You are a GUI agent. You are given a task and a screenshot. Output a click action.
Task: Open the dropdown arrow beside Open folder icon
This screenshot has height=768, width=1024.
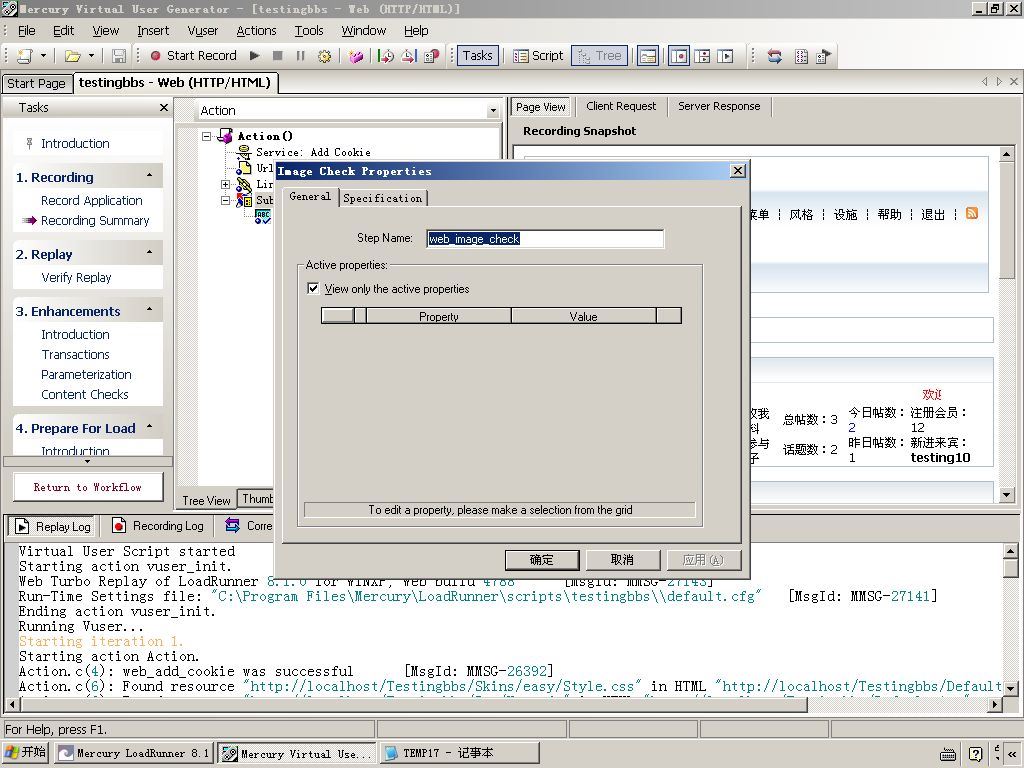(91, 56)
